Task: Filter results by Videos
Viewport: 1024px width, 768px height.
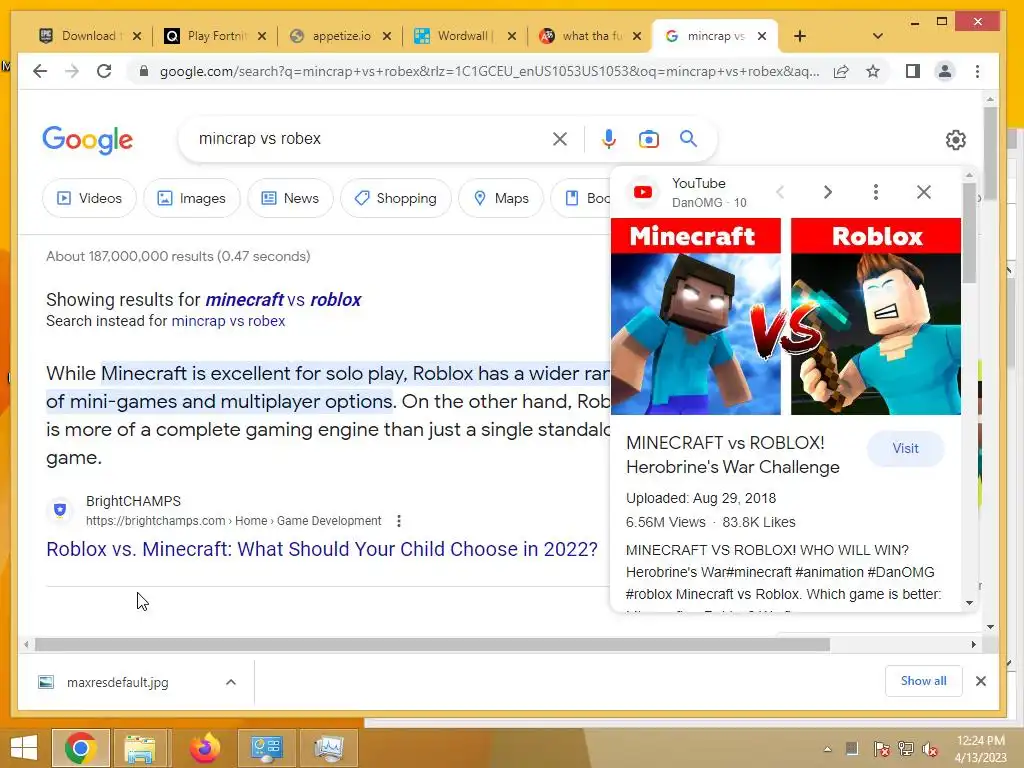Action: [x=89, y=198]
